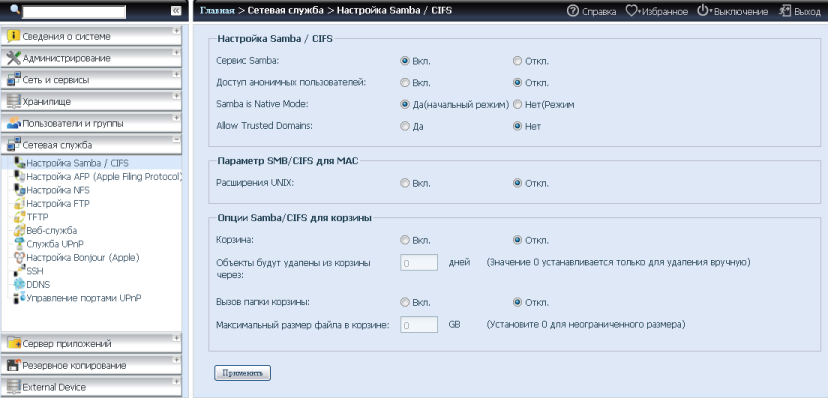Expand the Администрирование section
Image resolution: width=828 pixels, height=398 pixels.
pyautogui.click(x=176, y=52)
